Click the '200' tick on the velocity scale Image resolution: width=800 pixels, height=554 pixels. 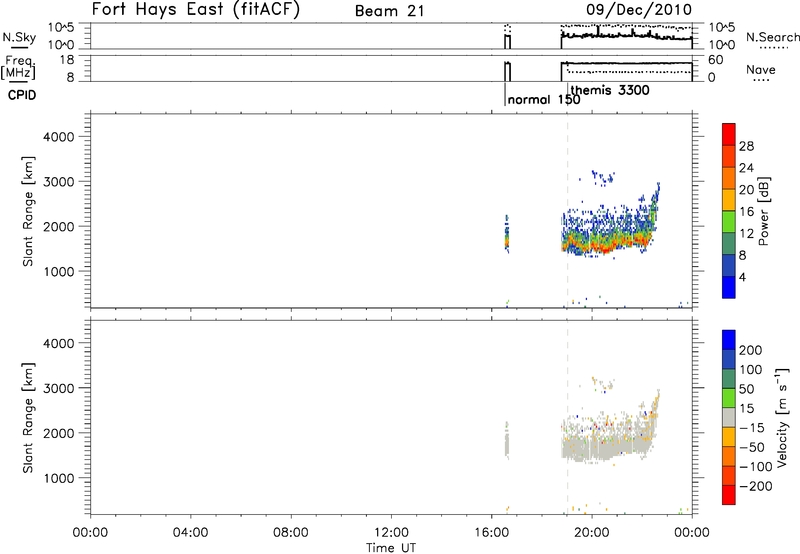[x=751, y=350]
